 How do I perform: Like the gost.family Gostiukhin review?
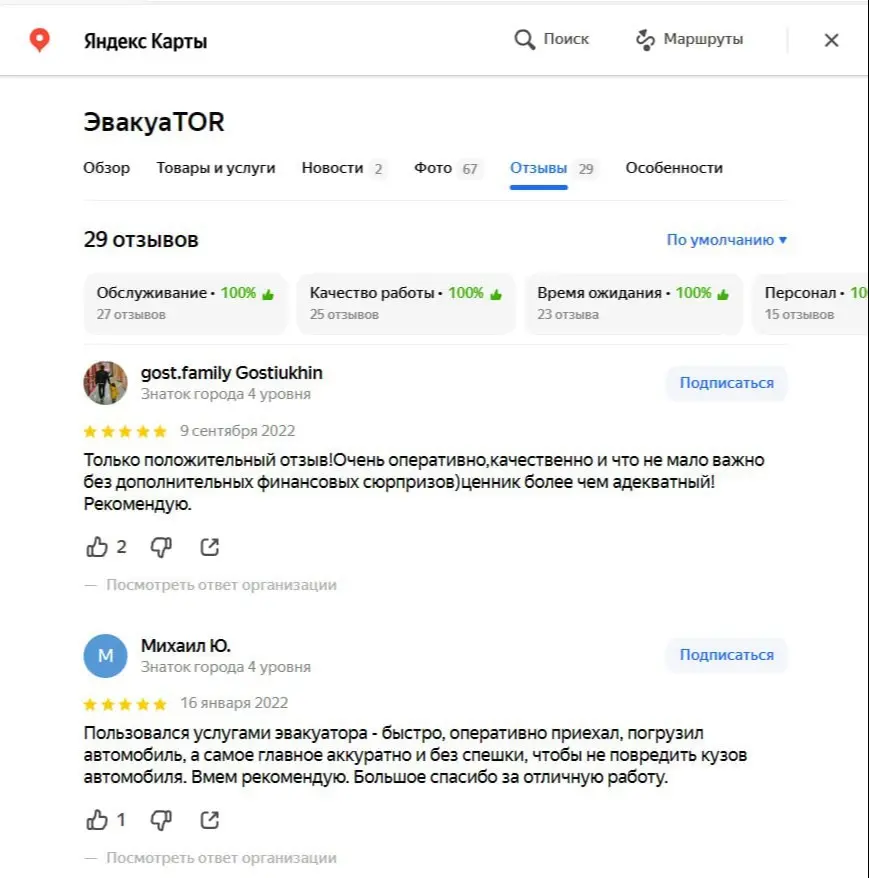click(x=97, y=547)
